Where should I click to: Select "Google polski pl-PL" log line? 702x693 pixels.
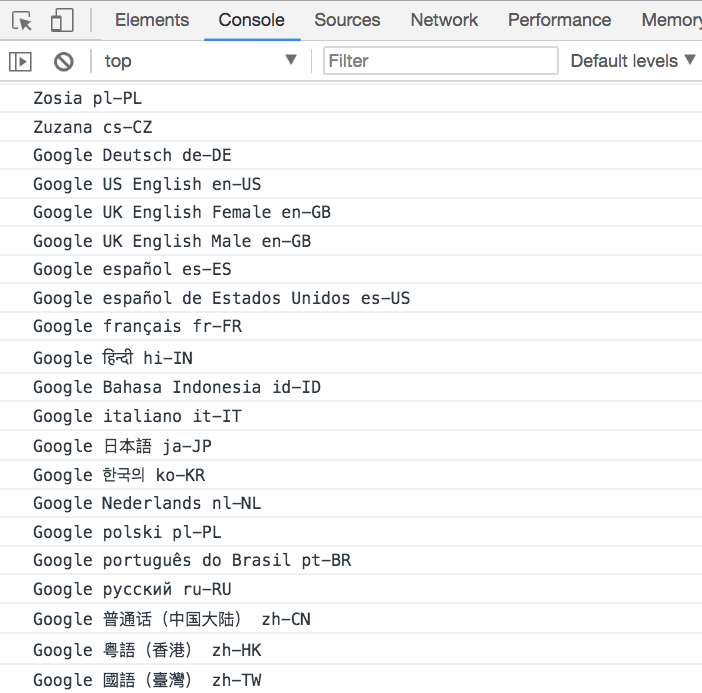[351, 532]
